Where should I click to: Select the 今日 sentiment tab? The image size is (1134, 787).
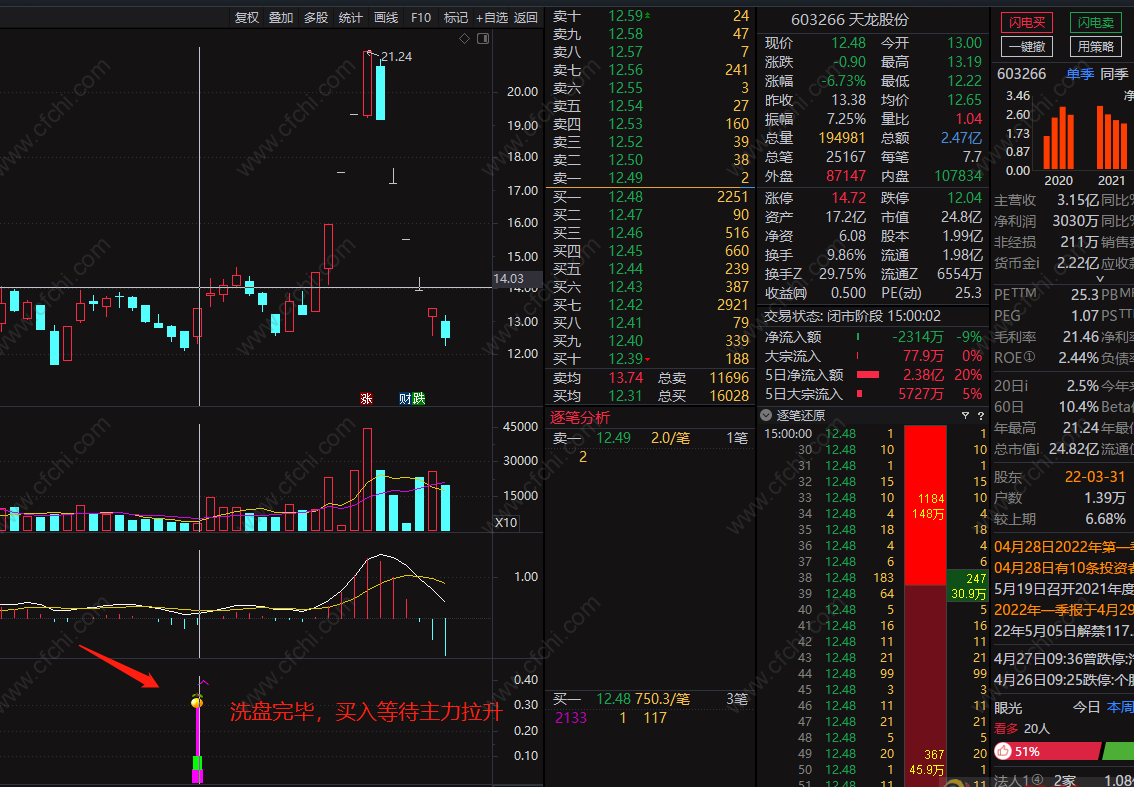coord(1086,707)
